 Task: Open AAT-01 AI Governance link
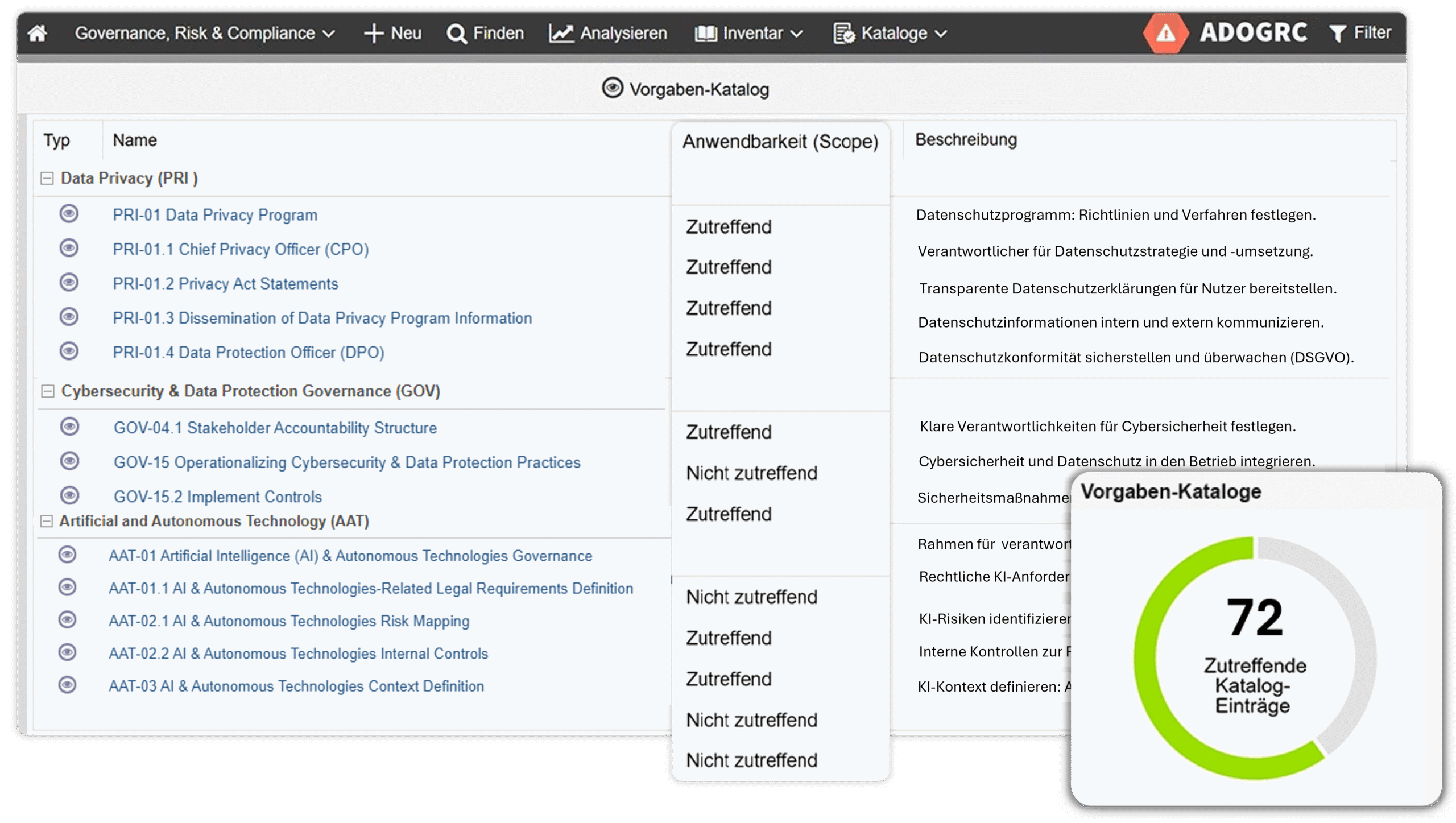350,556
